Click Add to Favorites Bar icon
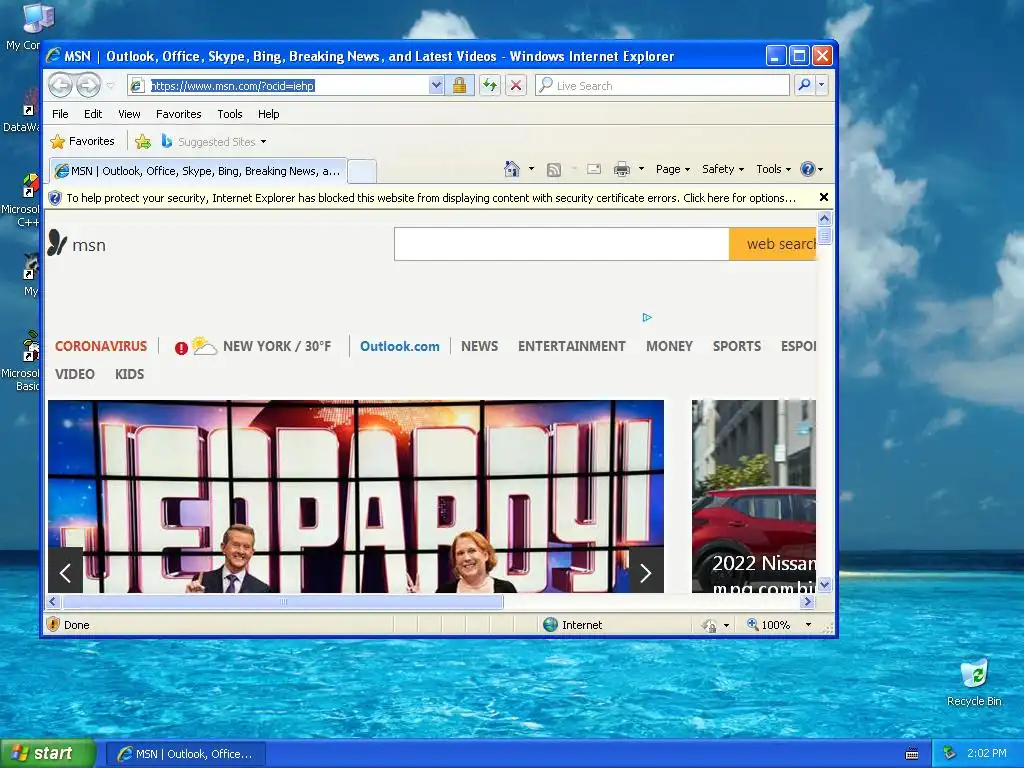Image resolution: width=1024 pixels, height=768 pixels. 143,141
